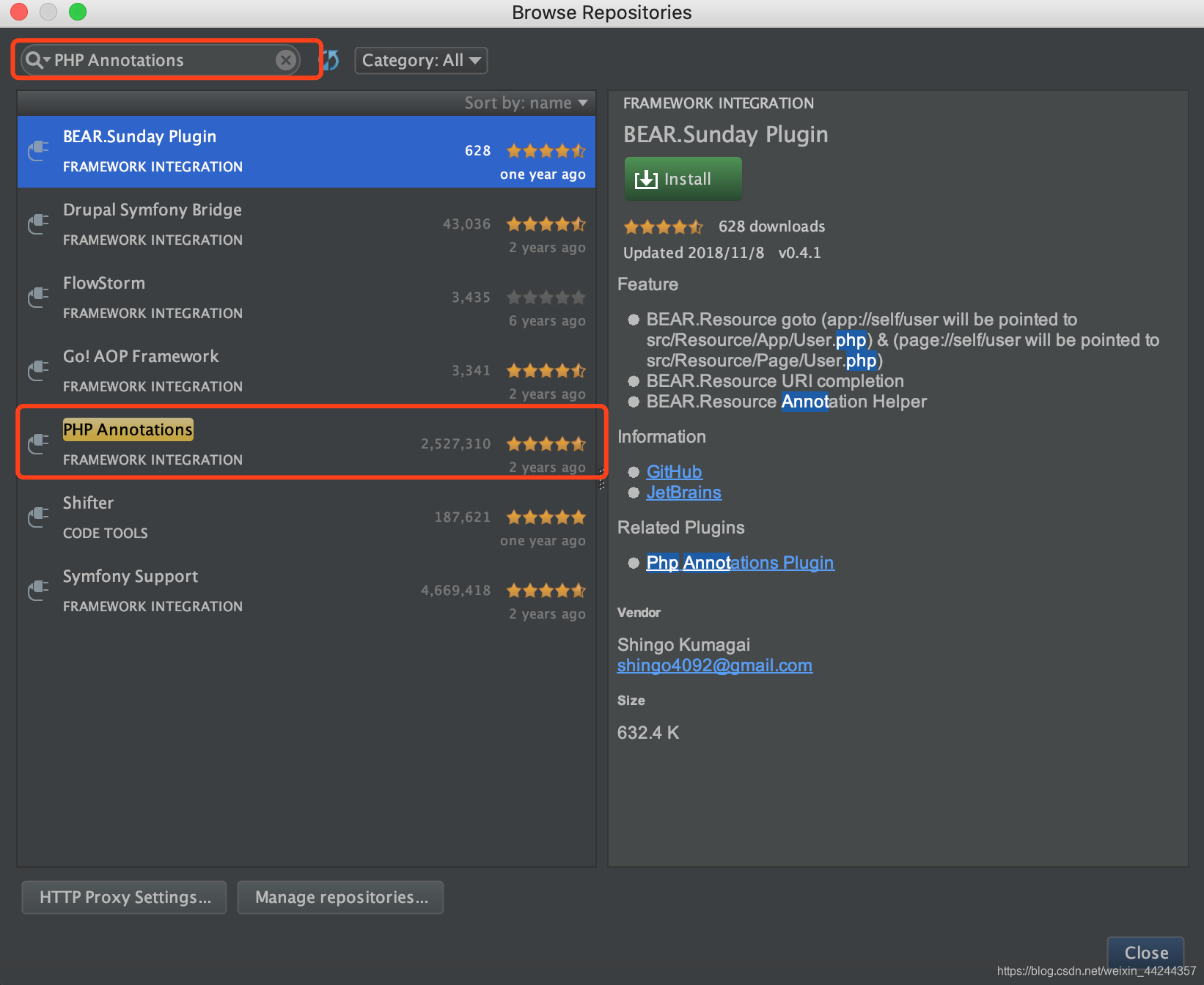Email vendor at shingo4092@gmail.com
This screenshot has width=1204, height=985.
point(715,665)
